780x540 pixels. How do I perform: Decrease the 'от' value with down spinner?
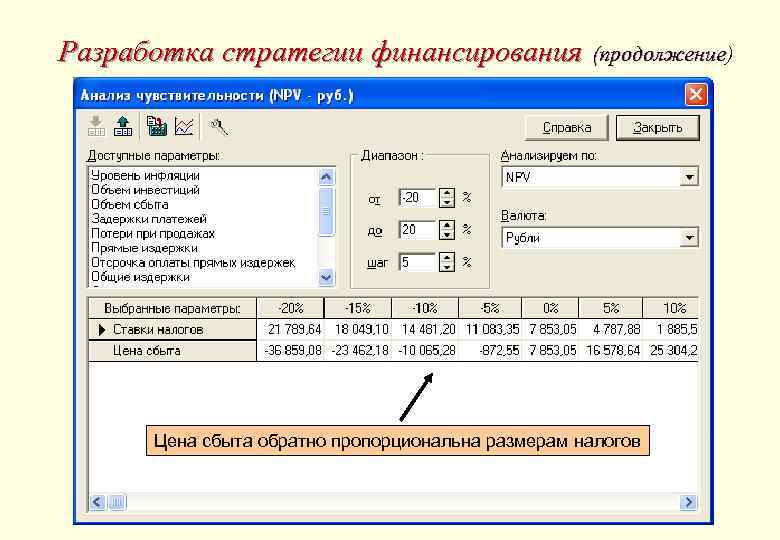(447, 202)
